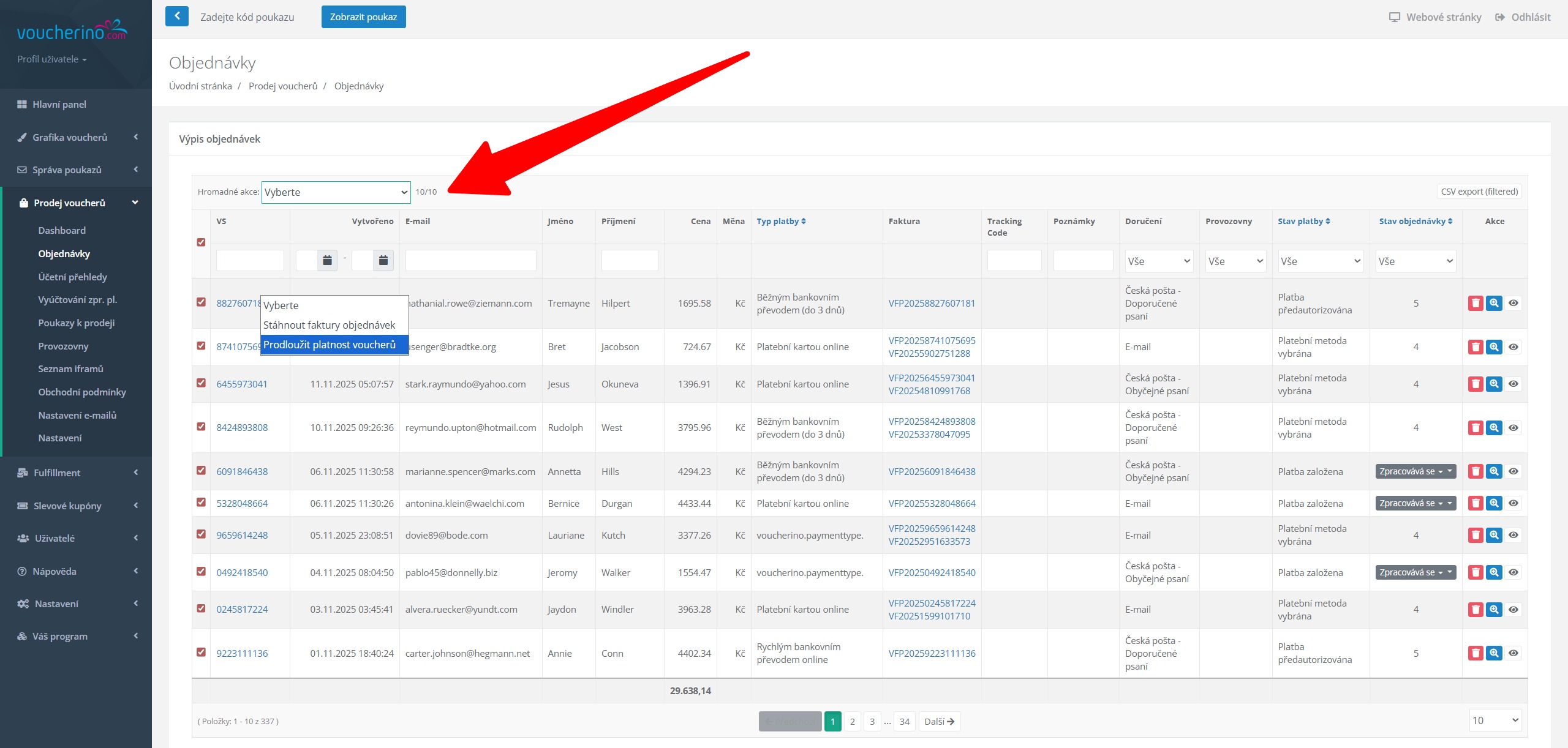The image size is (1568, 748).
Task: Open end date calendar picker in the Vytvořeno filter
Action: pyautogui.click(x=383, y=261)
